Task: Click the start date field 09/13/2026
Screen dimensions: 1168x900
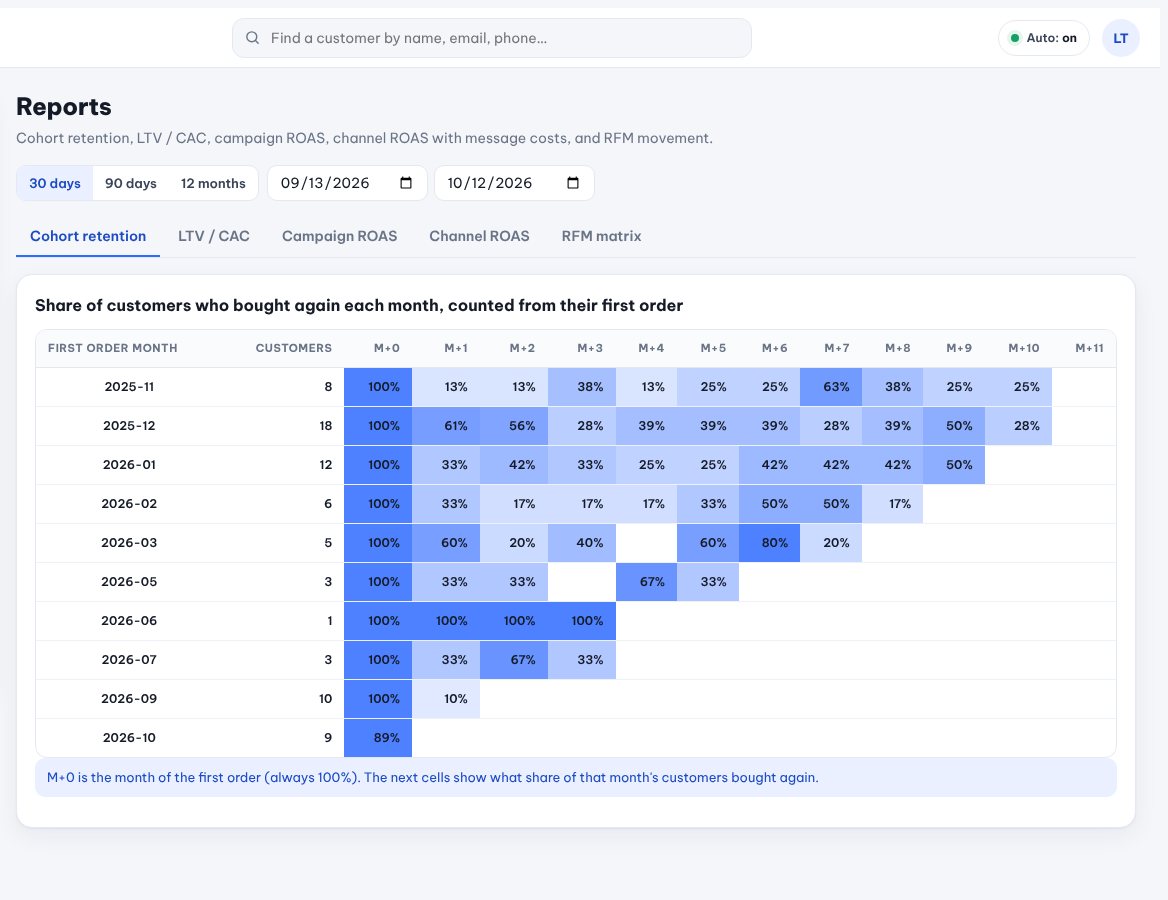Action: (347, 183)
